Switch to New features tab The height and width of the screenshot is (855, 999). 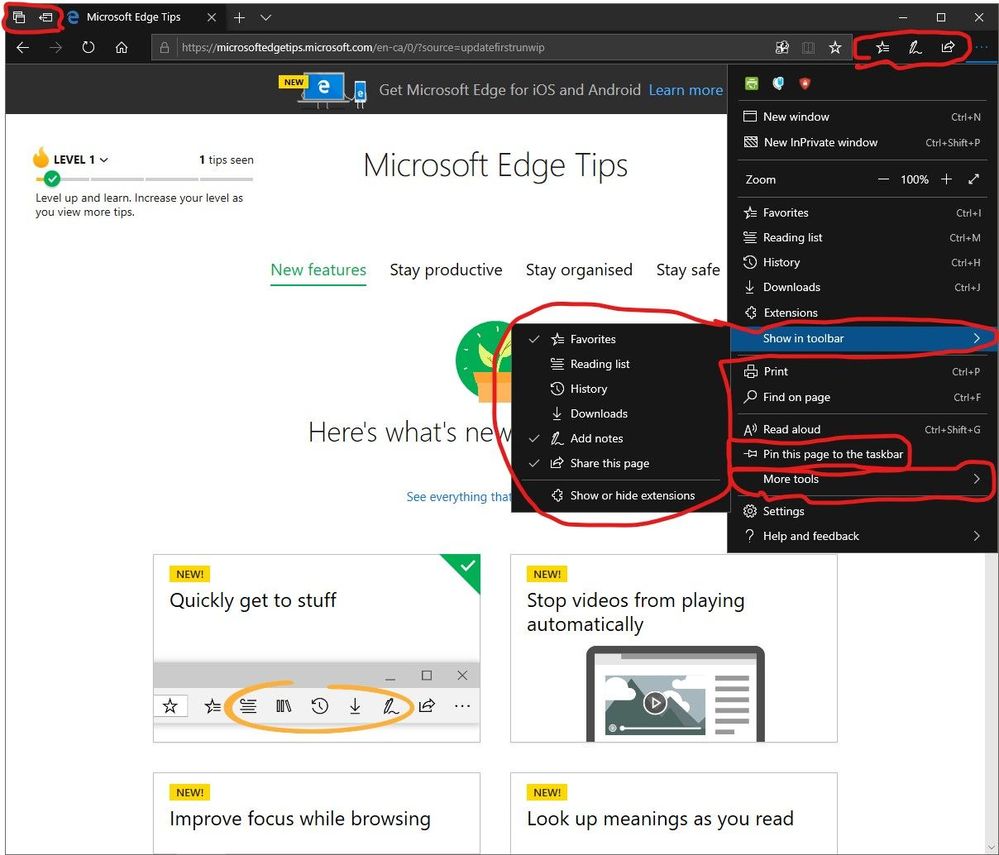319,270
